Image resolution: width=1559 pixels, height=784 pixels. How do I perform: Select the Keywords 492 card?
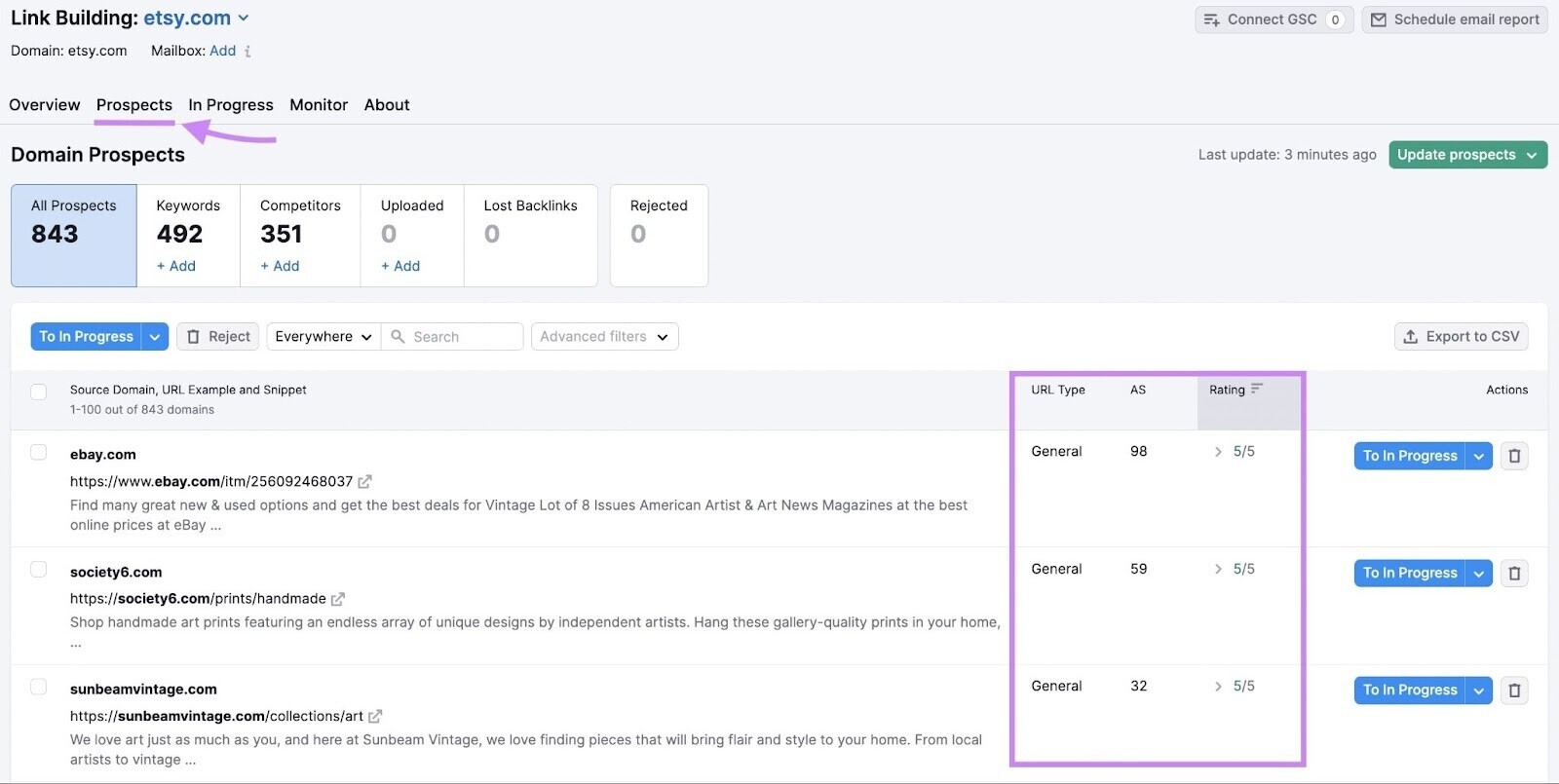click(x=189, y=236)
